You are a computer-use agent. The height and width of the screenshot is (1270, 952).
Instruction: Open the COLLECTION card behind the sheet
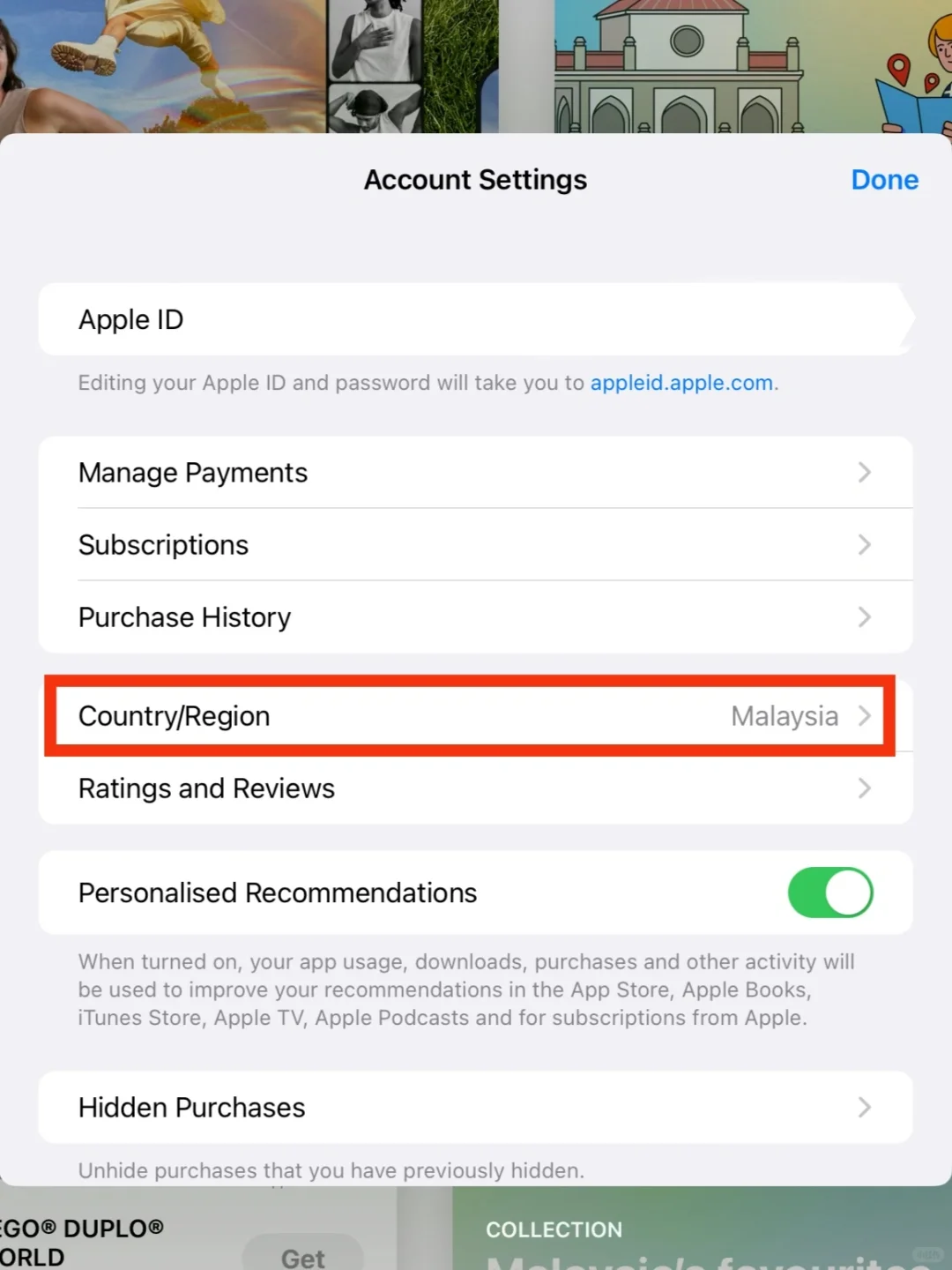(703, 1229)
